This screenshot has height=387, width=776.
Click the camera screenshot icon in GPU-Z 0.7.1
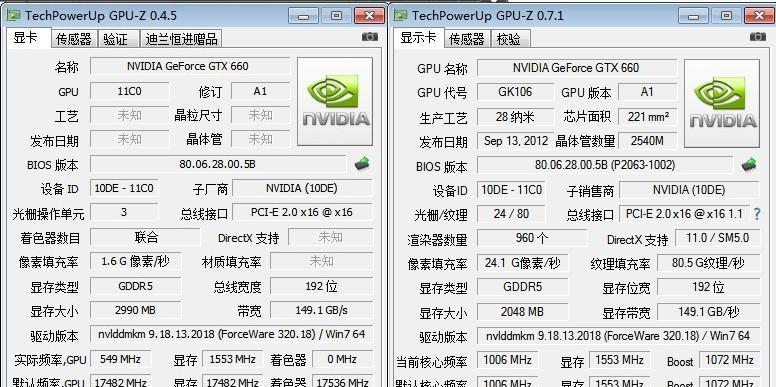coord(758,37)
